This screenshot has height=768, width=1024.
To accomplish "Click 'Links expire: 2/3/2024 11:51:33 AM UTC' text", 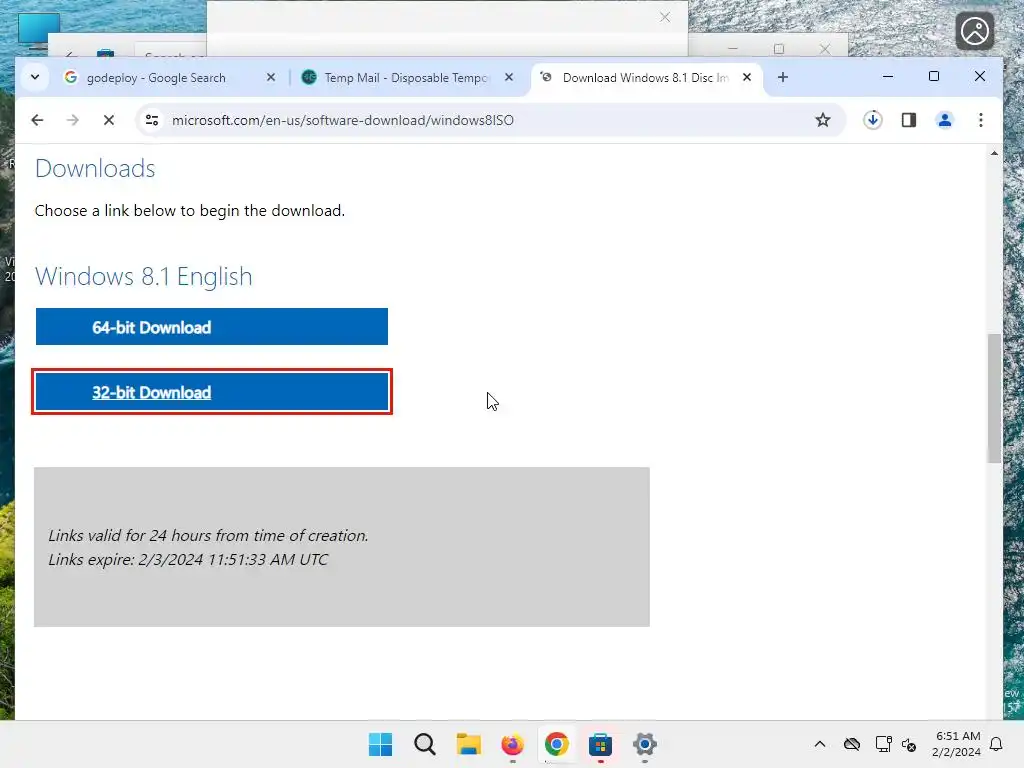I will pos(188,560).
